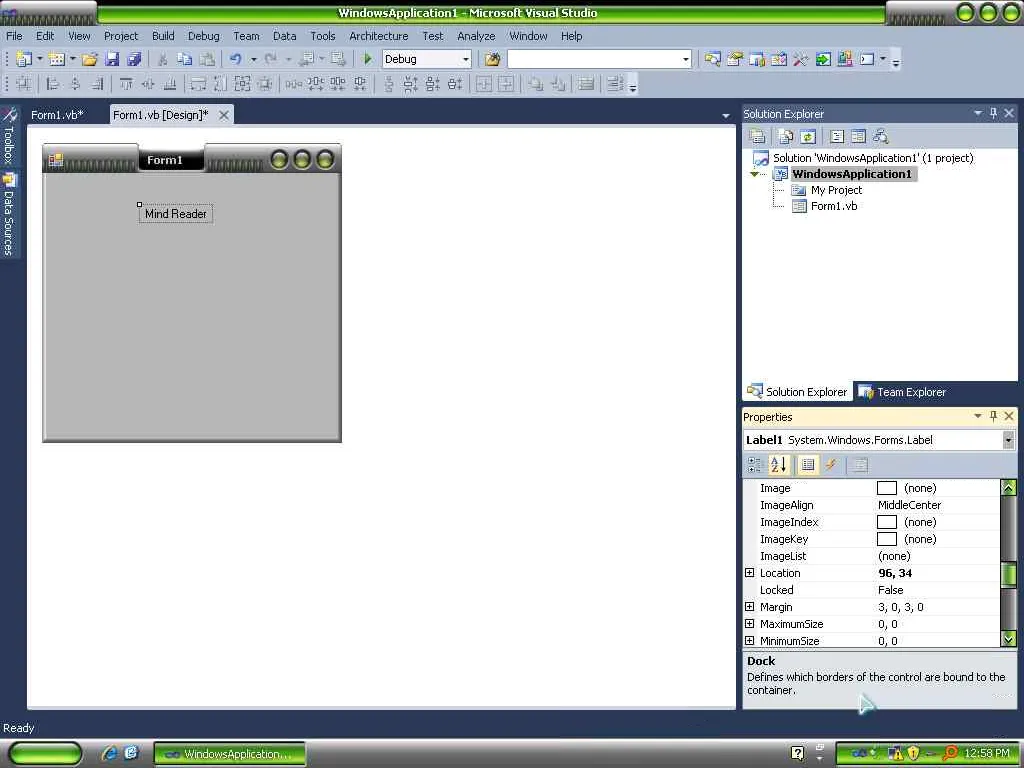Click View Code icon in Solution Explorer

coord(837,136)
